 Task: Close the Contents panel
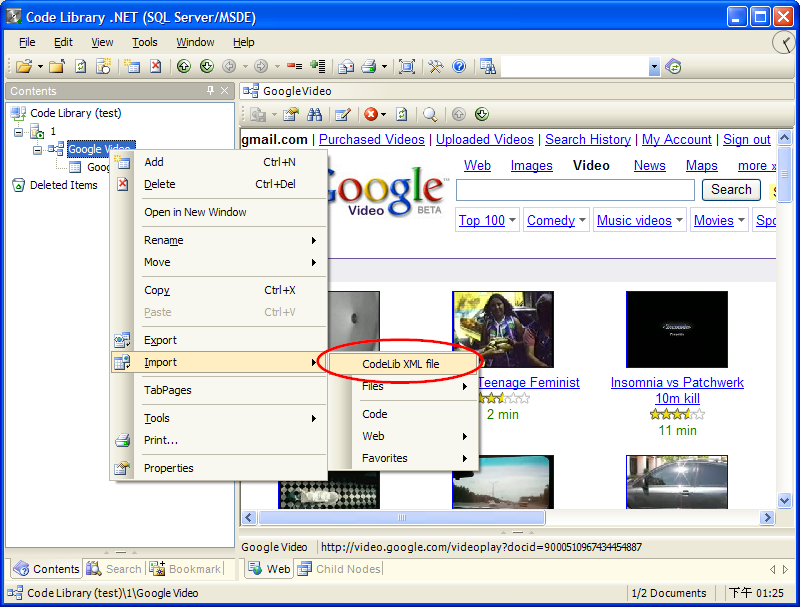click(x=224, y=91)
